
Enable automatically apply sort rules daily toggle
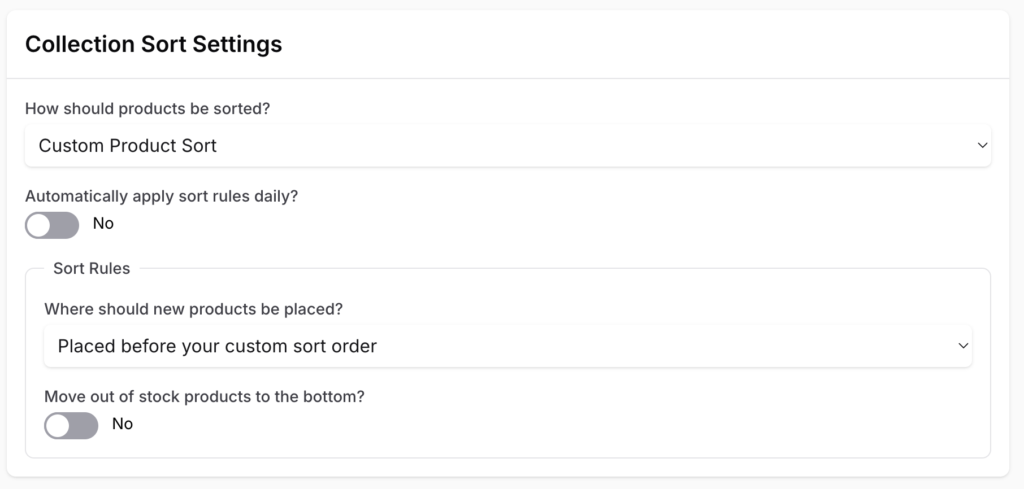pos(52,225)
